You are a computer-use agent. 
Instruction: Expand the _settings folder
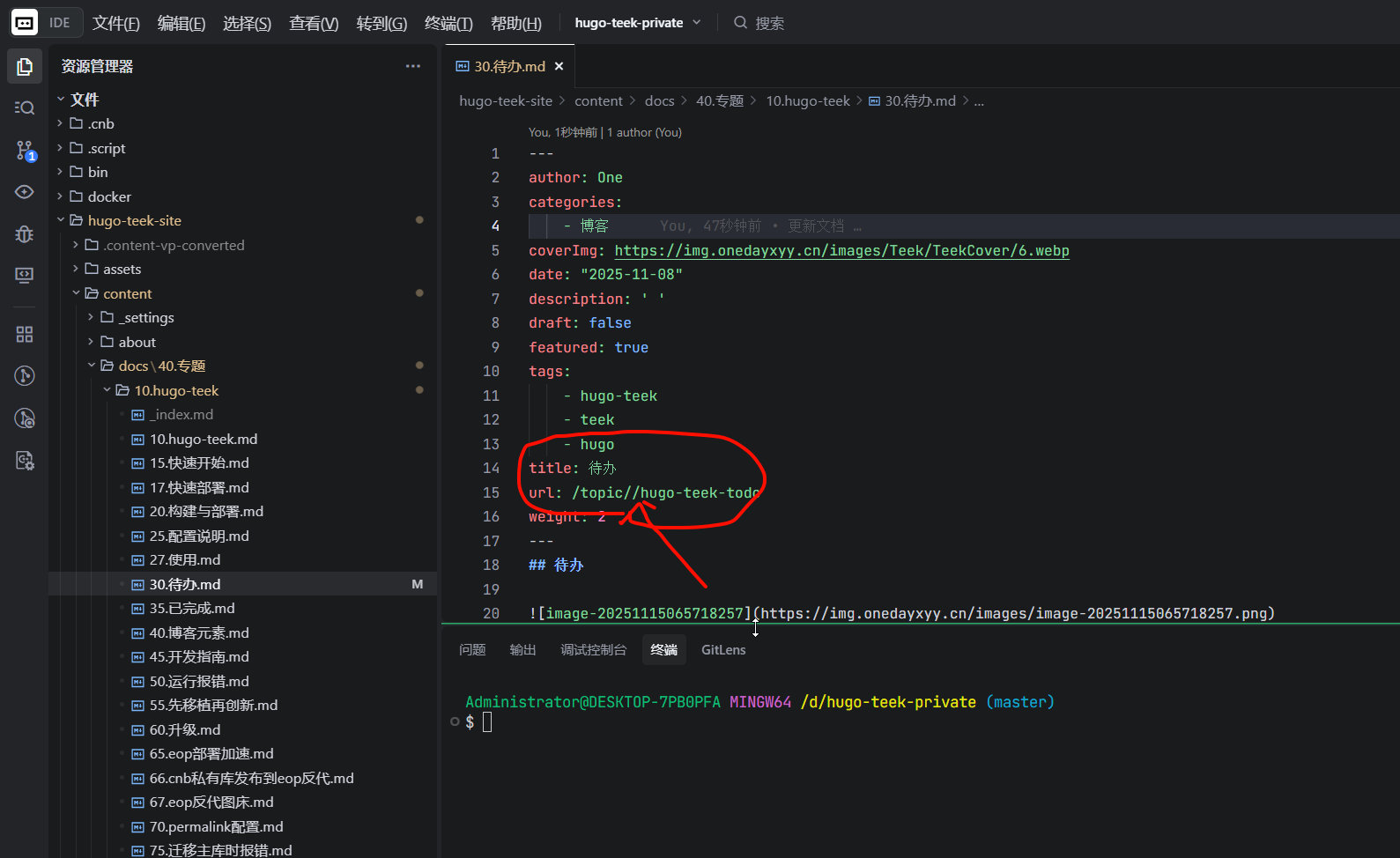[x=147, y=318]
